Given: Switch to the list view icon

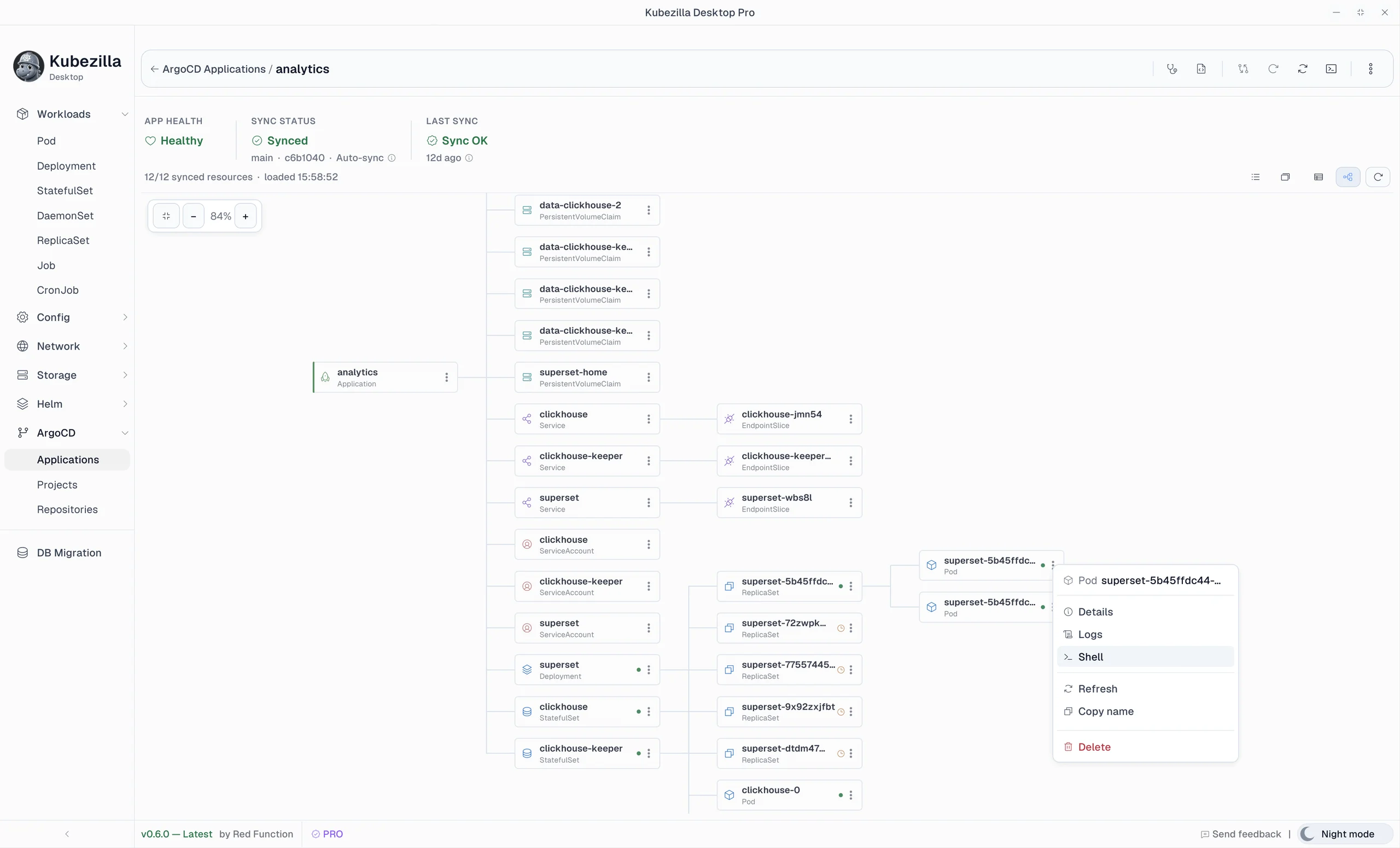Looking at the screenshot, I should 1255,177.
